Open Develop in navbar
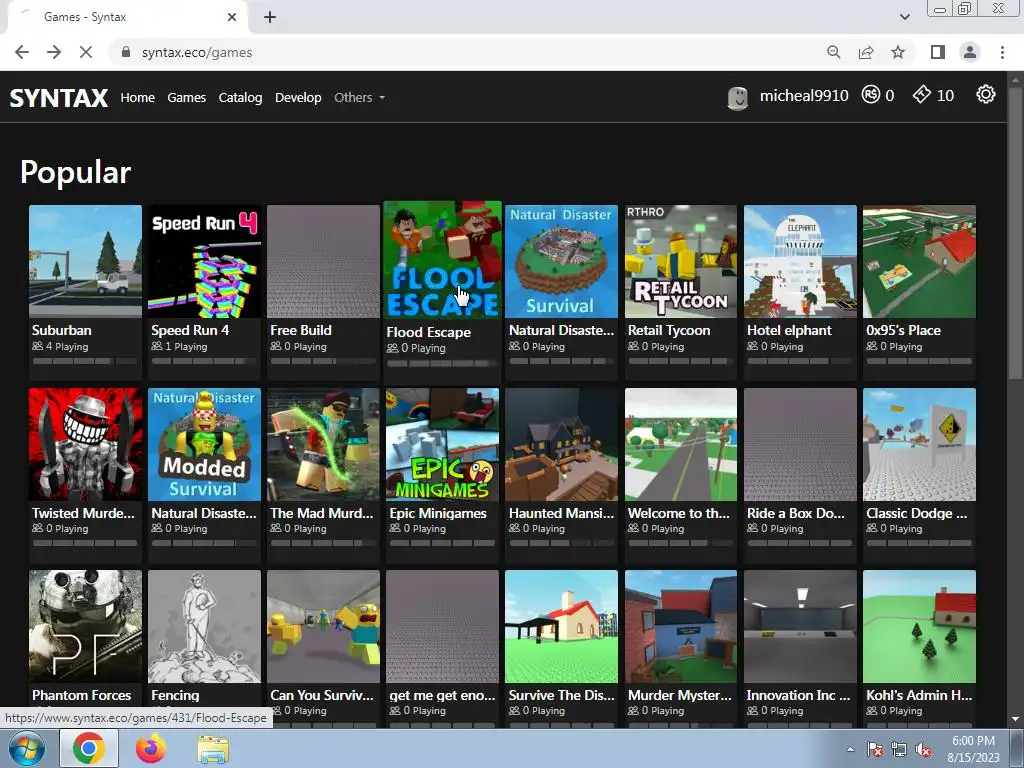Screen dimensions: 1024x768 [x=298, y=97]
